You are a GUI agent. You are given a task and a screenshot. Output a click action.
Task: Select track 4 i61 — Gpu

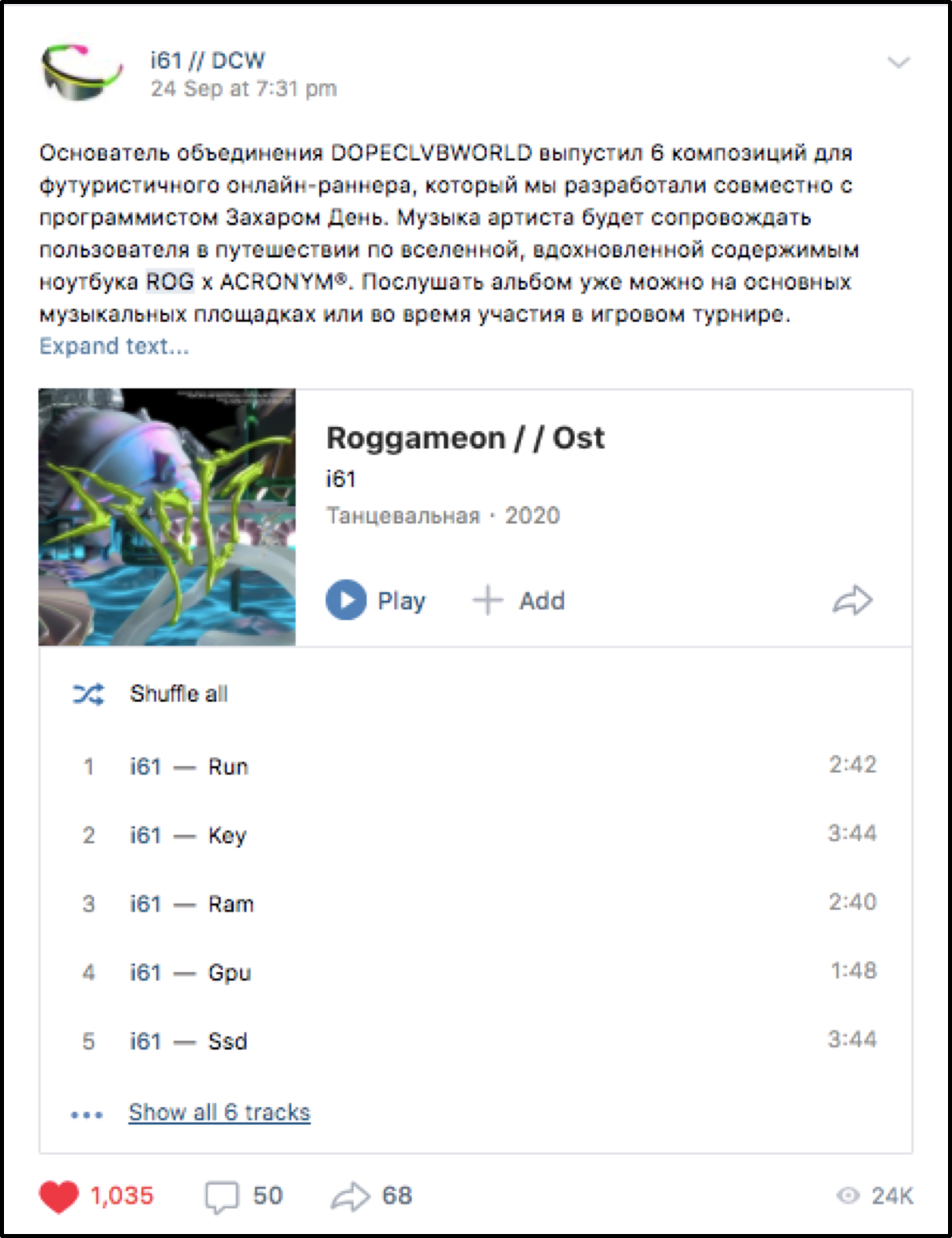[x=476, y=972]
